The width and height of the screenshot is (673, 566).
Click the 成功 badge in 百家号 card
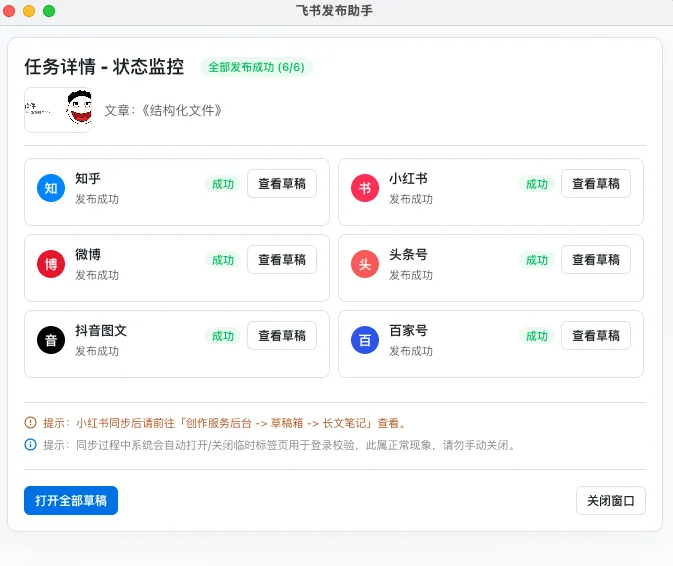pyautogui.click(x=537, y=336)
